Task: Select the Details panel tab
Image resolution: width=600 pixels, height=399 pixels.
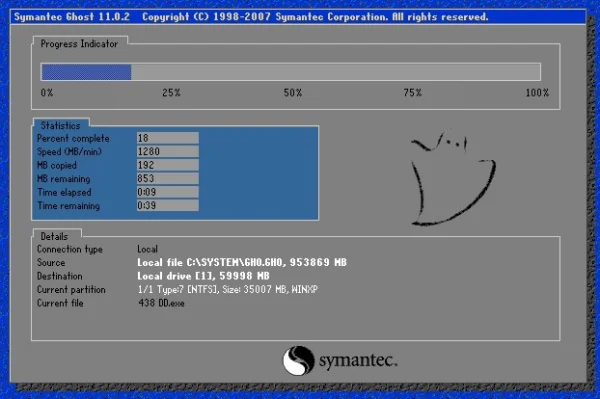Action: point(54,236)
